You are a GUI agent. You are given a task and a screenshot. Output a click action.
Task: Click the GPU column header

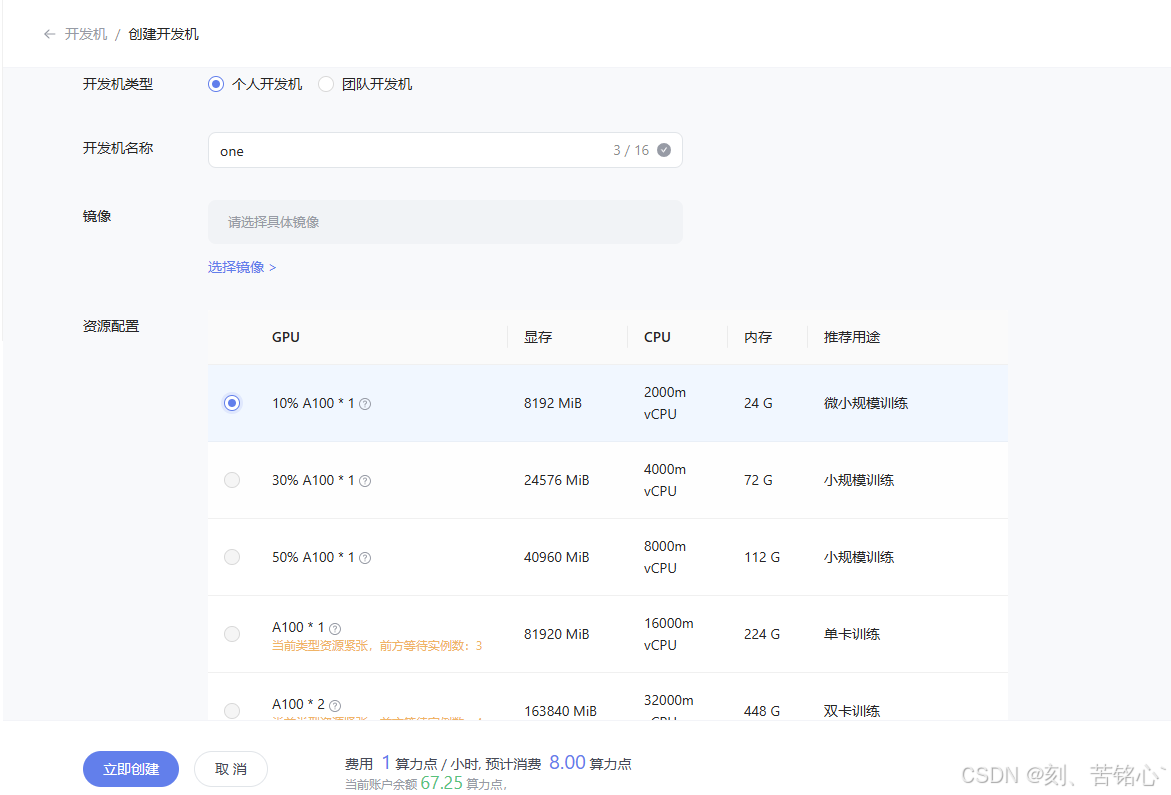coord(286,337)
